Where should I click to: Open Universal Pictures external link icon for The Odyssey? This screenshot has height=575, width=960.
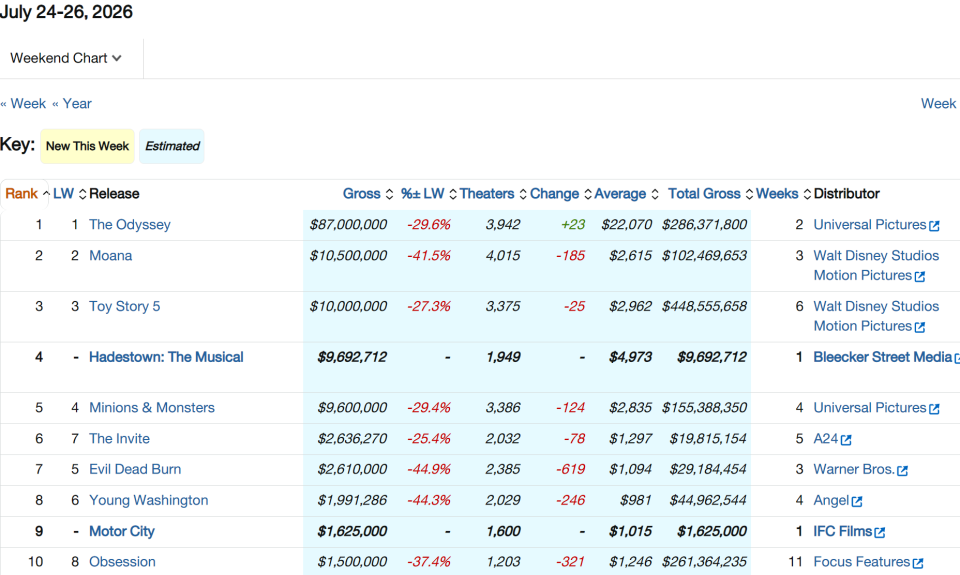point(934,226)
